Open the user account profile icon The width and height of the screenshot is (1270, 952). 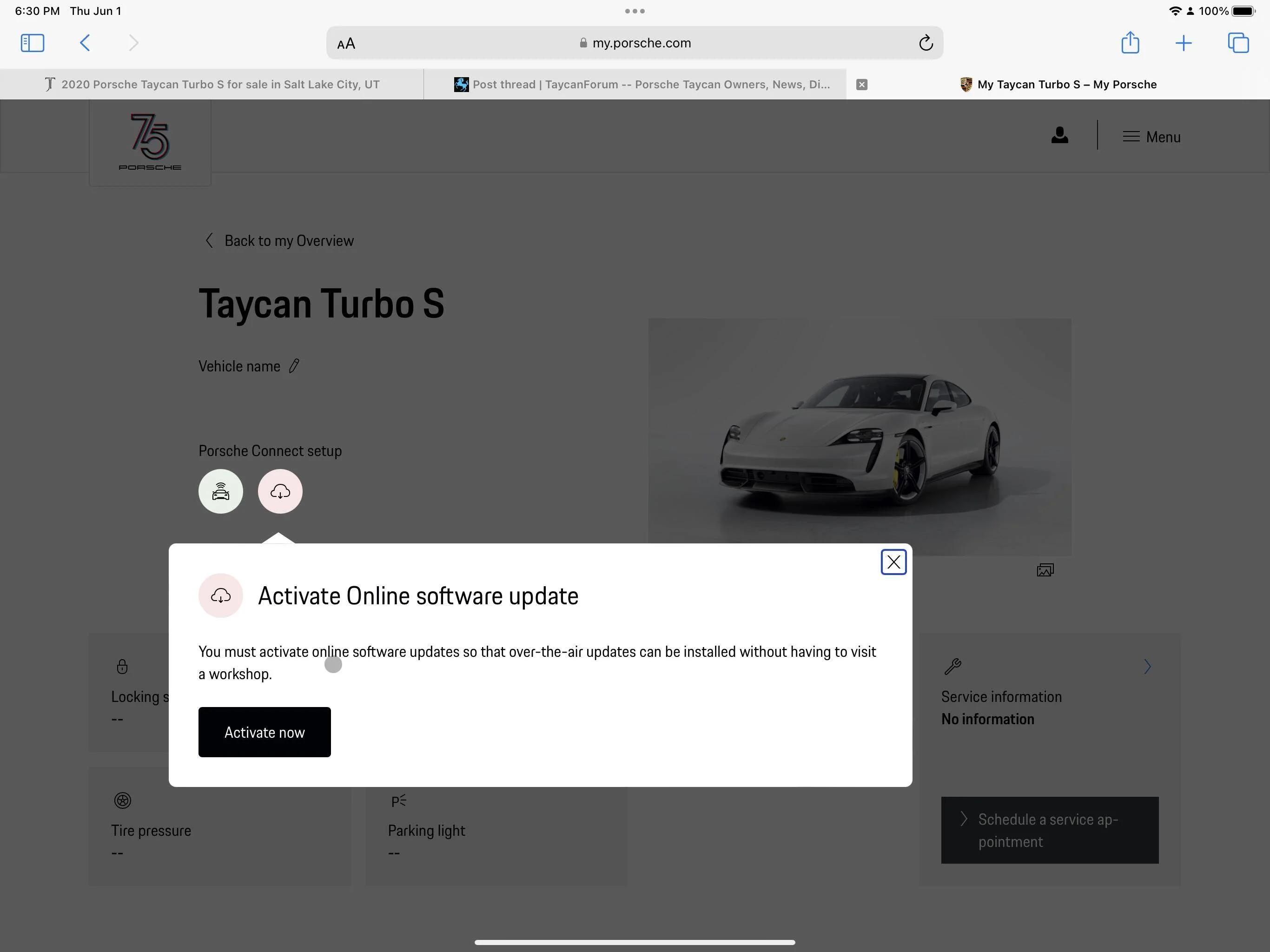tap(1059, 136)
